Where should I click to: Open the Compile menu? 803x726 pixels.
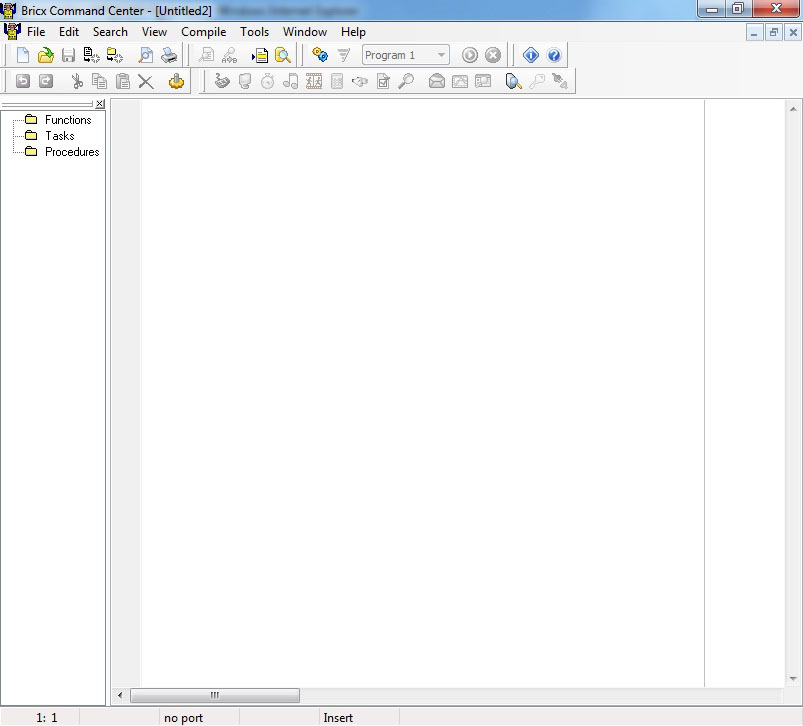point(203,32)
